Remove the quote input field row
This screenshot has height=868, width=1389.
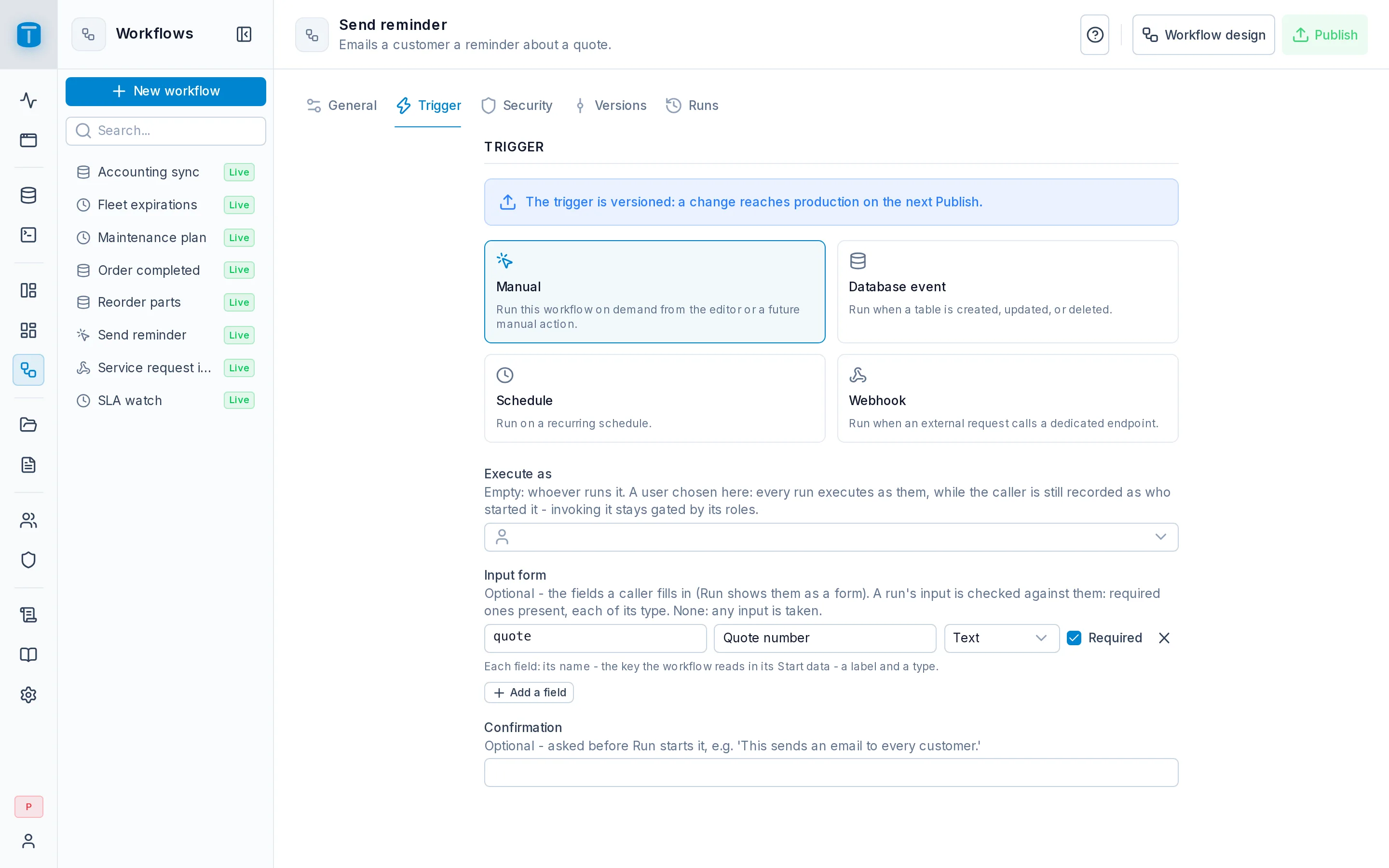(1164, 638)
